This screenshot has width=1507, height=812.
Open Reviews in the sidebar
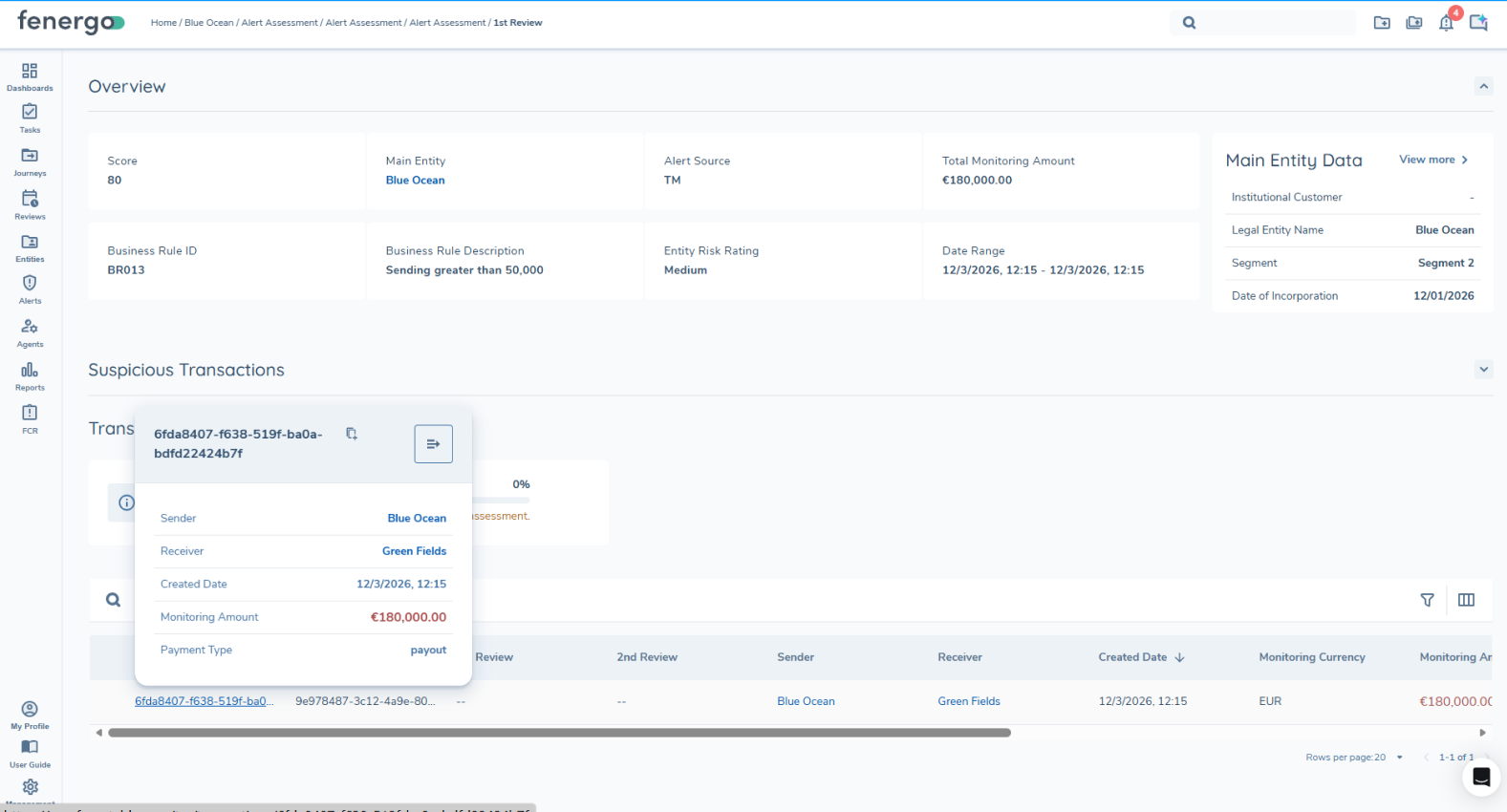pyautogui.click(x=30, y=205)
